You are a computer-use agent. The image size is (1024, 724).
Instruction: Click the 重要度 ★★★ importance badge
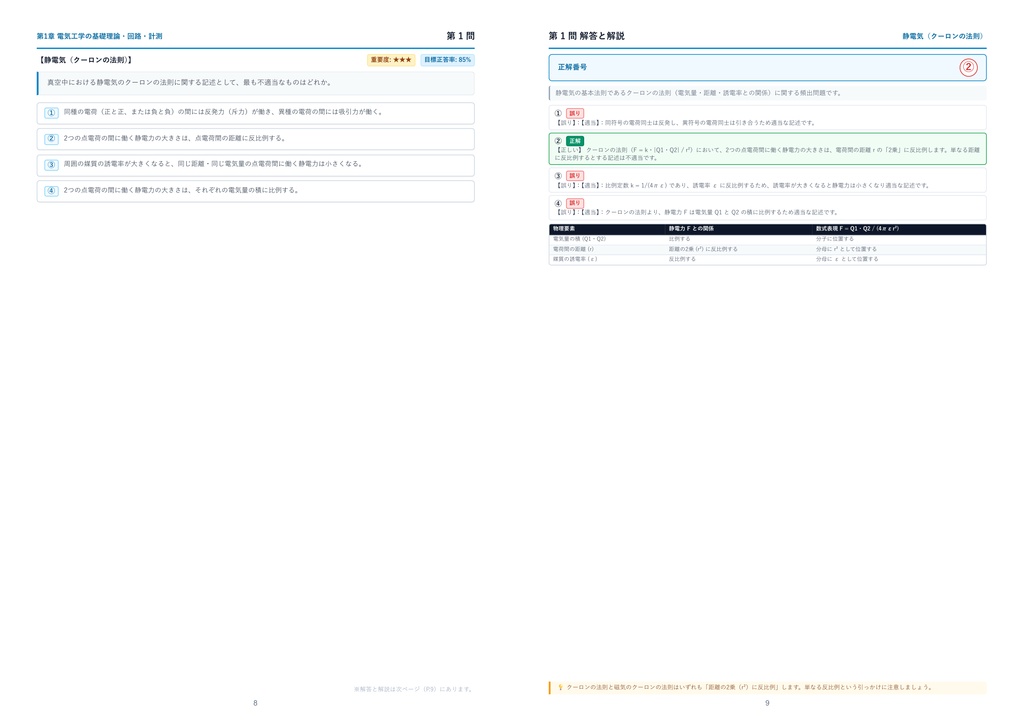click(x=391, y=60)
